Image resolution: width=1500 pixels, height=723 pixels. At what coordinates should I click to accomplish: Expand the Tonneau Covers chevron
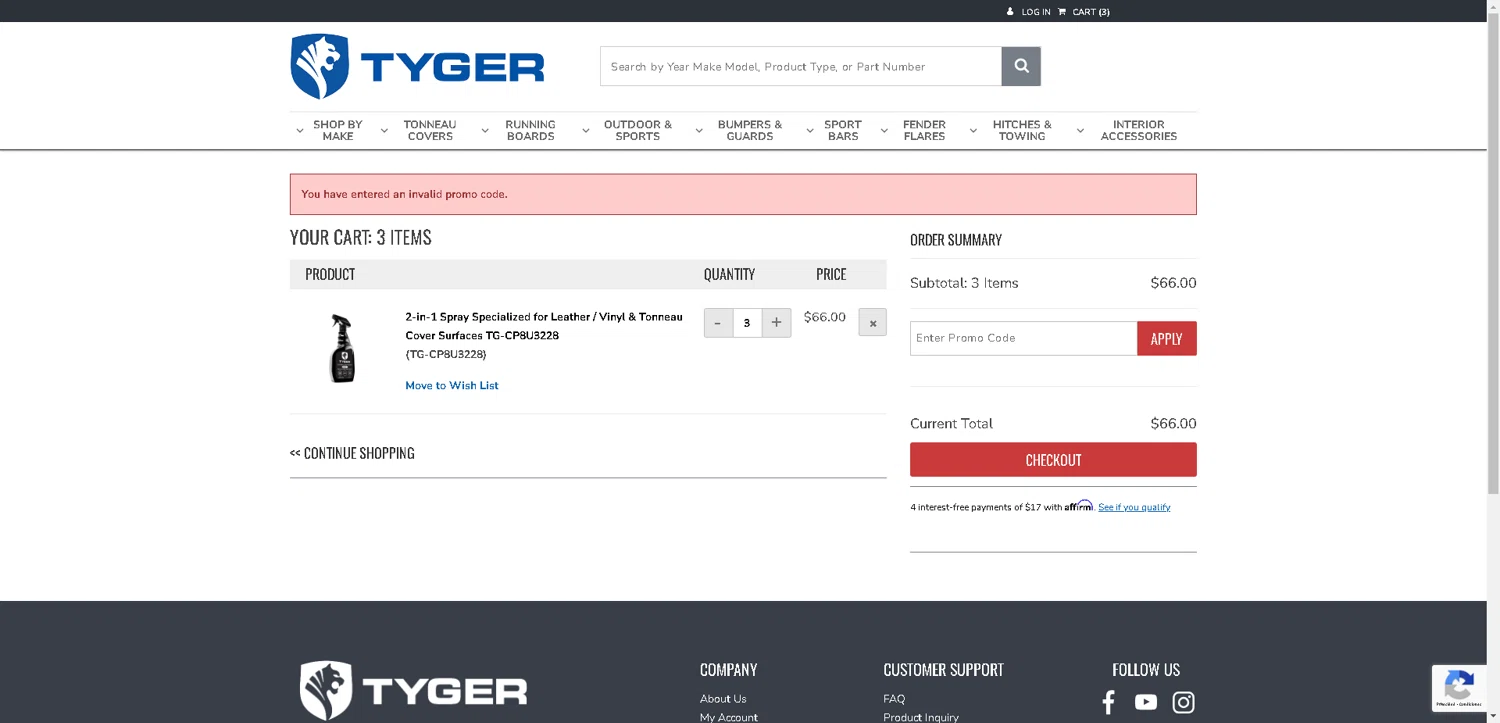(x=384, y=131)
